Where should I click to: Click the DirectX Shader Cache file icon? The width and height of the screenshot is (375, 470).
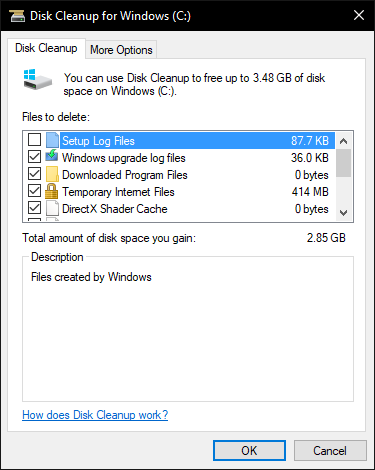pos(52,208)
